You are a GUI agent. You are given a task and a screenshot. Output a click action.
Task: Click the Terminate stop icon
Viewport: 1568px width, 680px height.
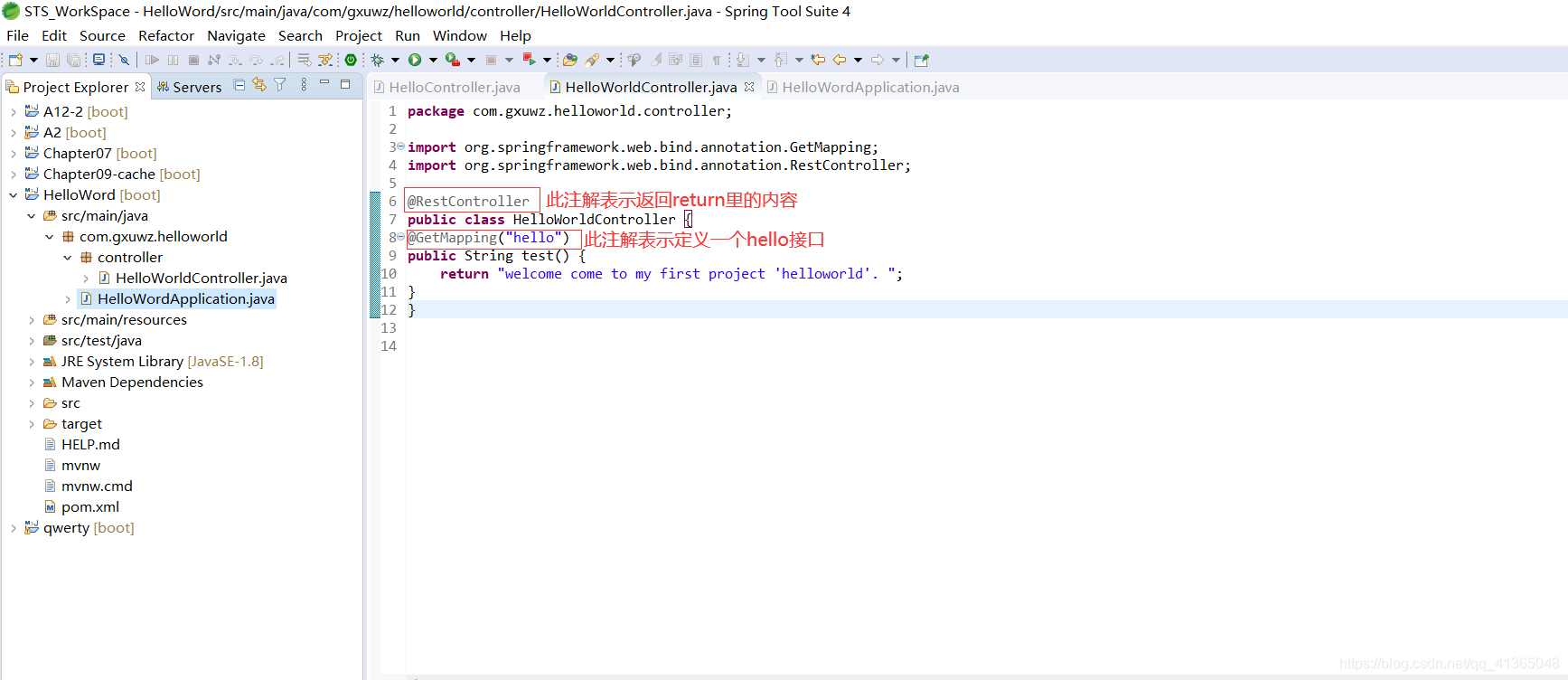coord(193,60)
